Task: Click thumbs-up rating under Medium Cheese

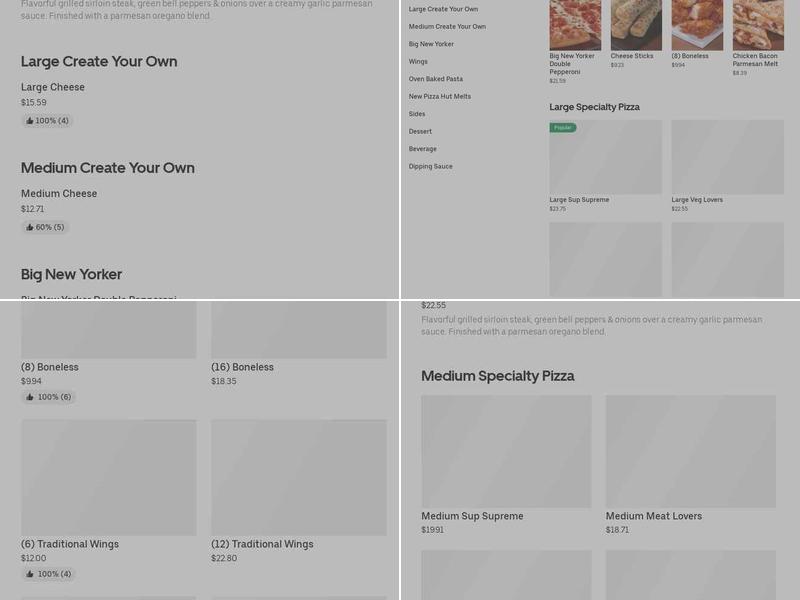Action: coord(44,227)
